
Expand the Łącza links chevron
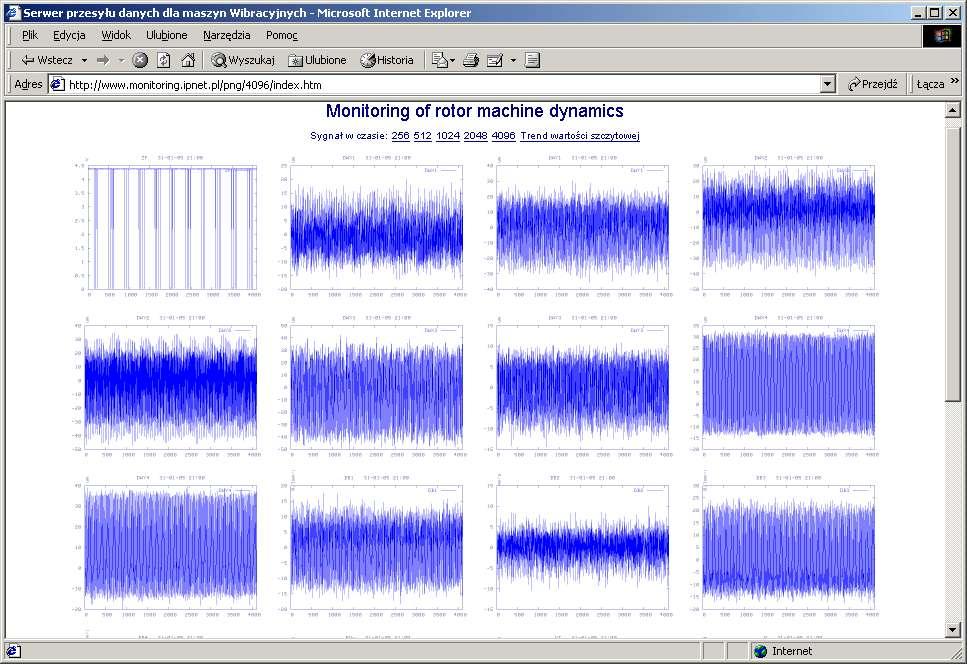(x=955, y=81)
